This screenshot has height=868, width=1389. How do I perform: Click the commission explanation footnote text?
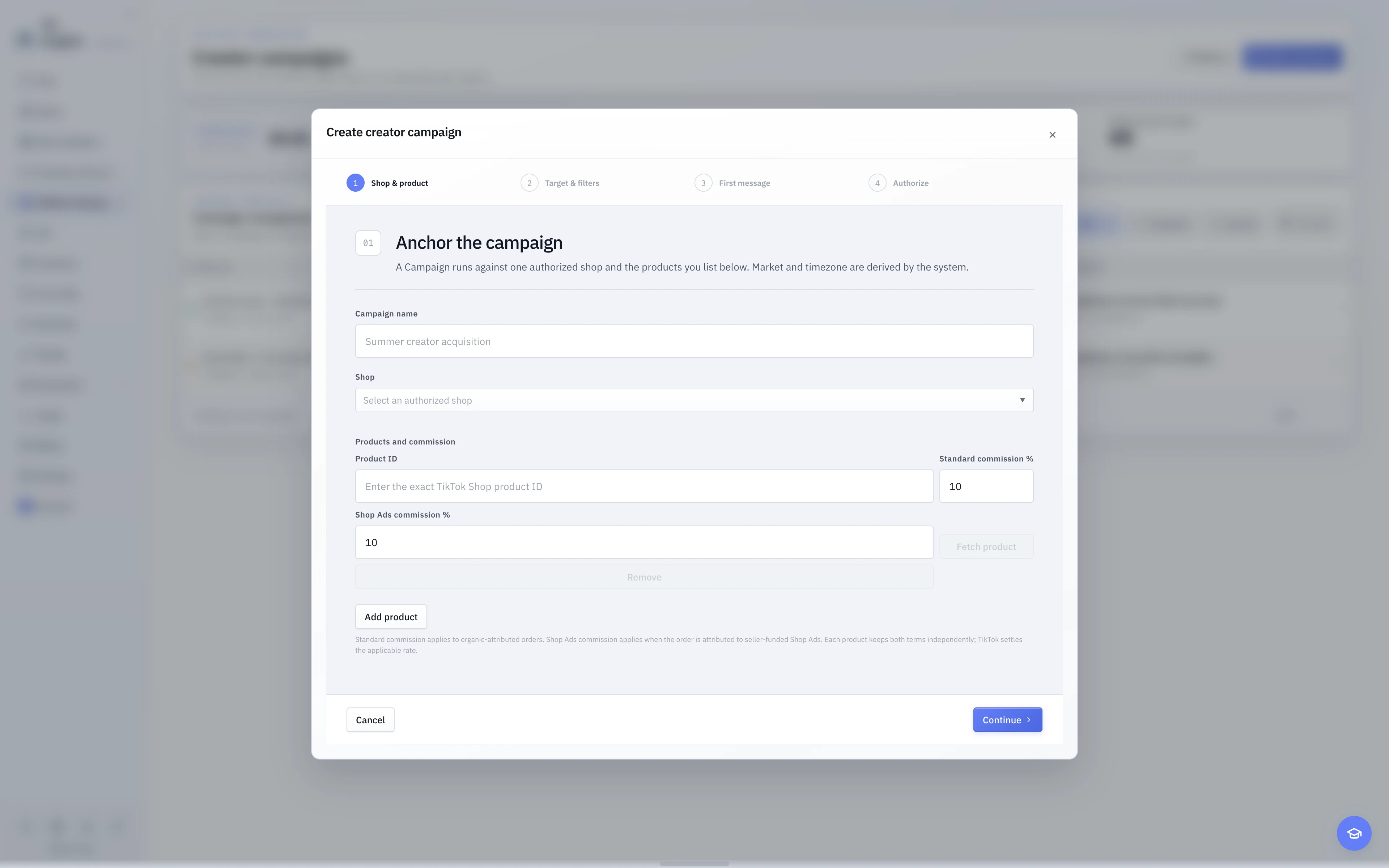689,645
